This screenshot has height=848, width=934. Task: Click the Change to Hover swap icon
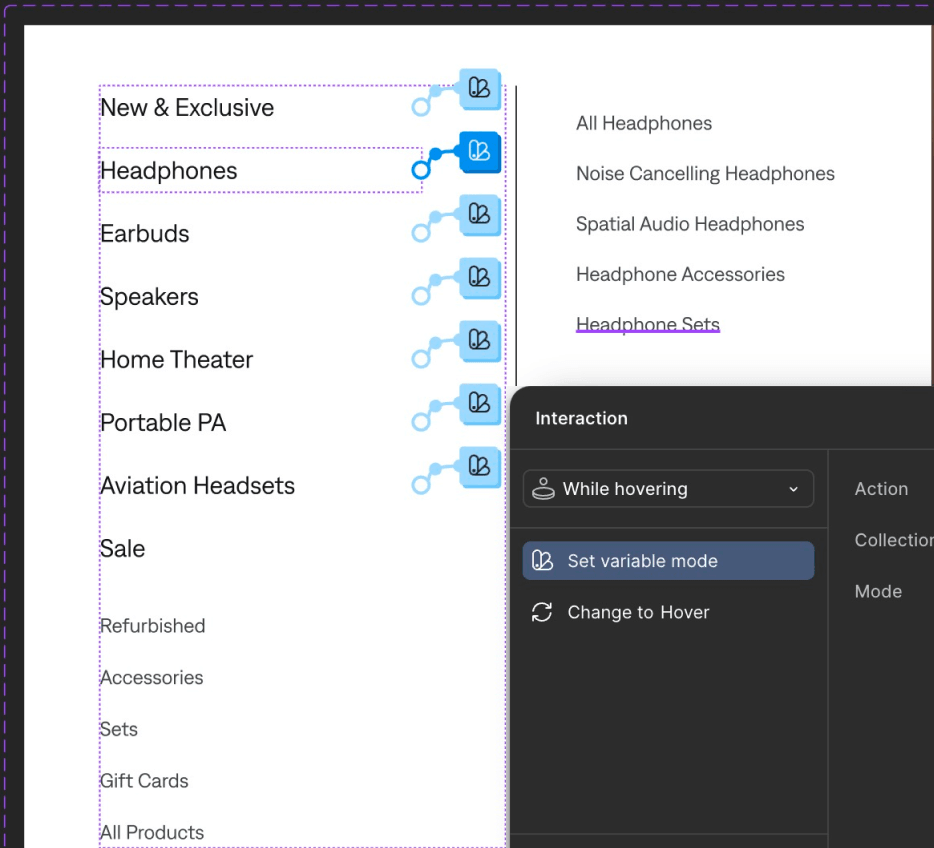click(542, 612)
